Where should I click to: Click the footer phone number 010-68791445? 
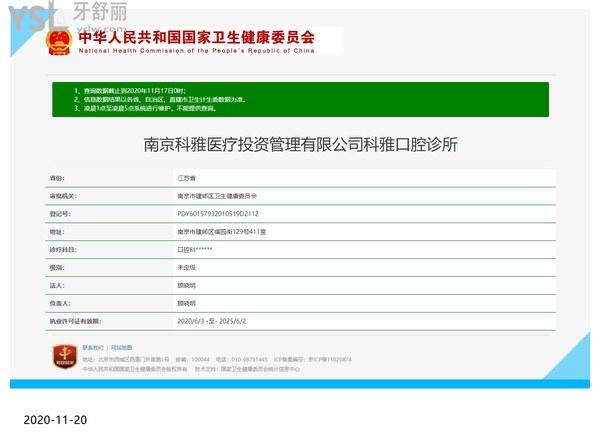(249, 359)
